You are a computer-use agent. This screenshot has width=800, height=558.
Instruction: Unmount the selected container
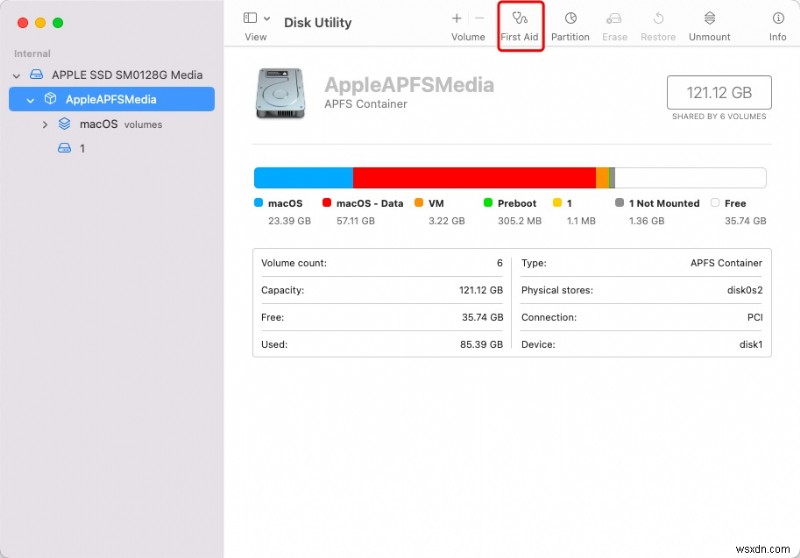point(709,18)
